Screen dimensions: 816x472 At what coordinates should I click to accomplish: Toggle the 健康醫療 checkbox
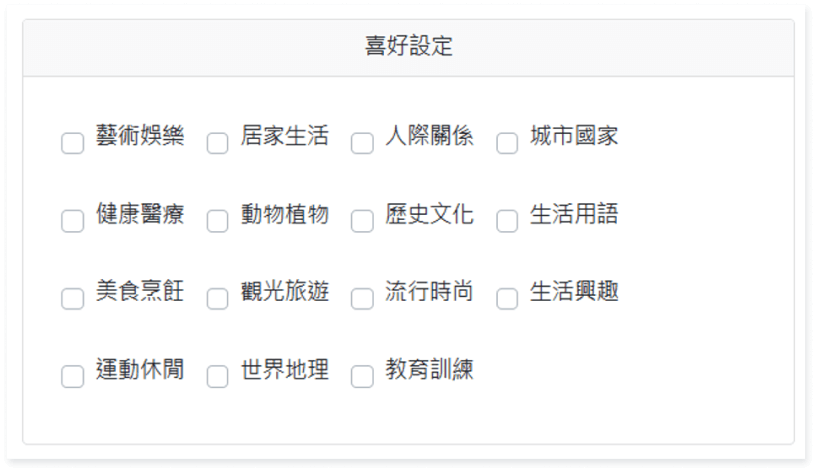[72, 221]
